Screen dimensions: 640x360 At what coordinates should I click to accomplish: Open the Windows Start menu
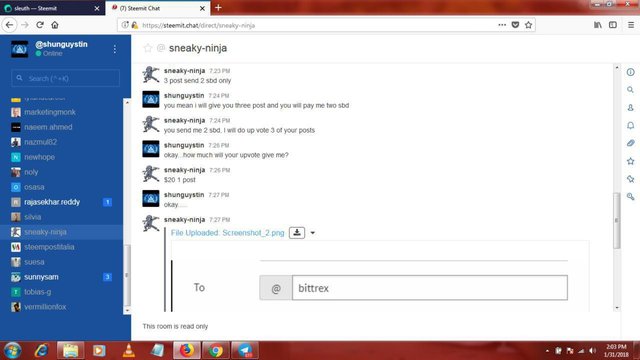pos(12,351)
